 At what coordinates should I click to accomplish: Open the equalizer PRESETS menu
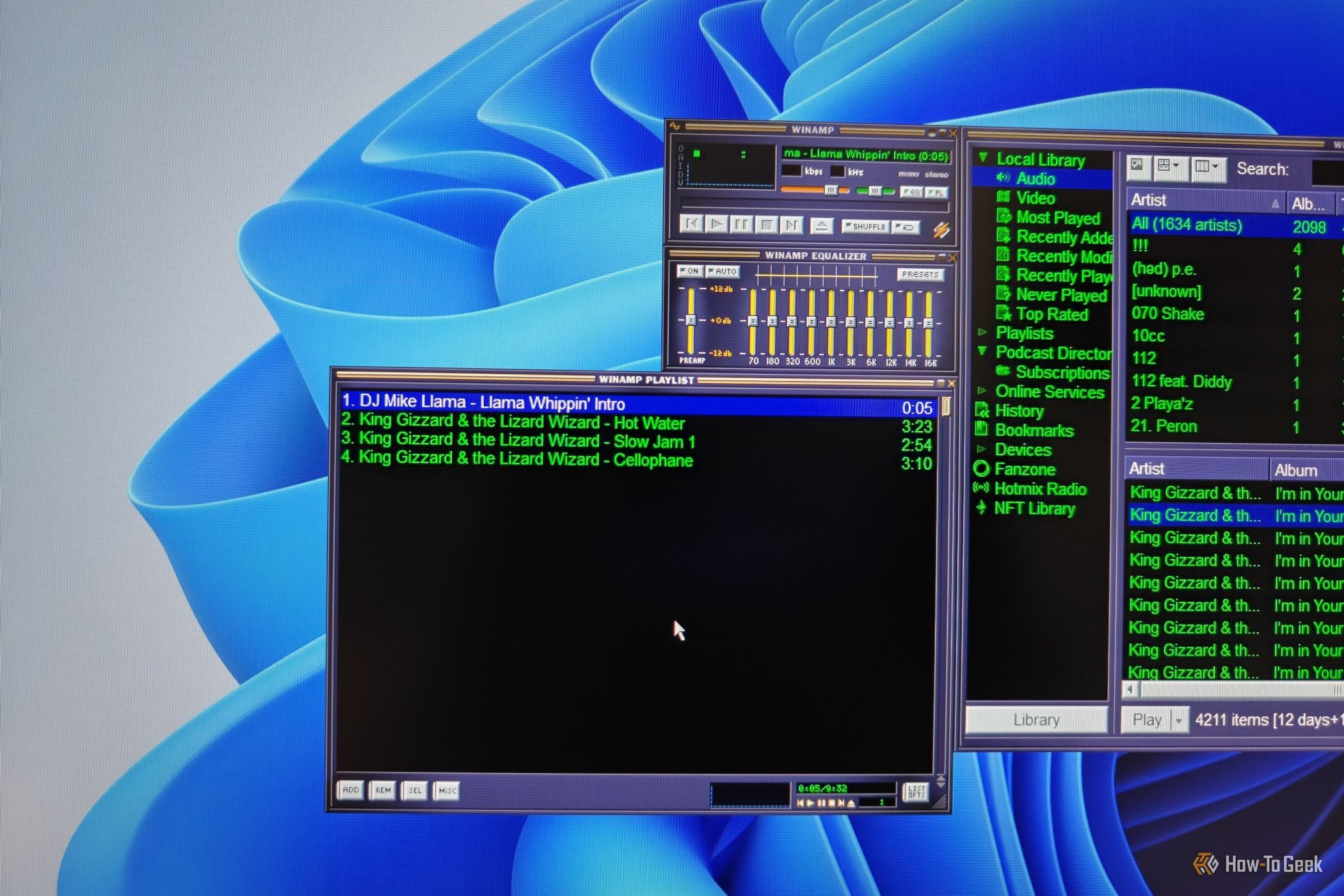click(920, 275)
